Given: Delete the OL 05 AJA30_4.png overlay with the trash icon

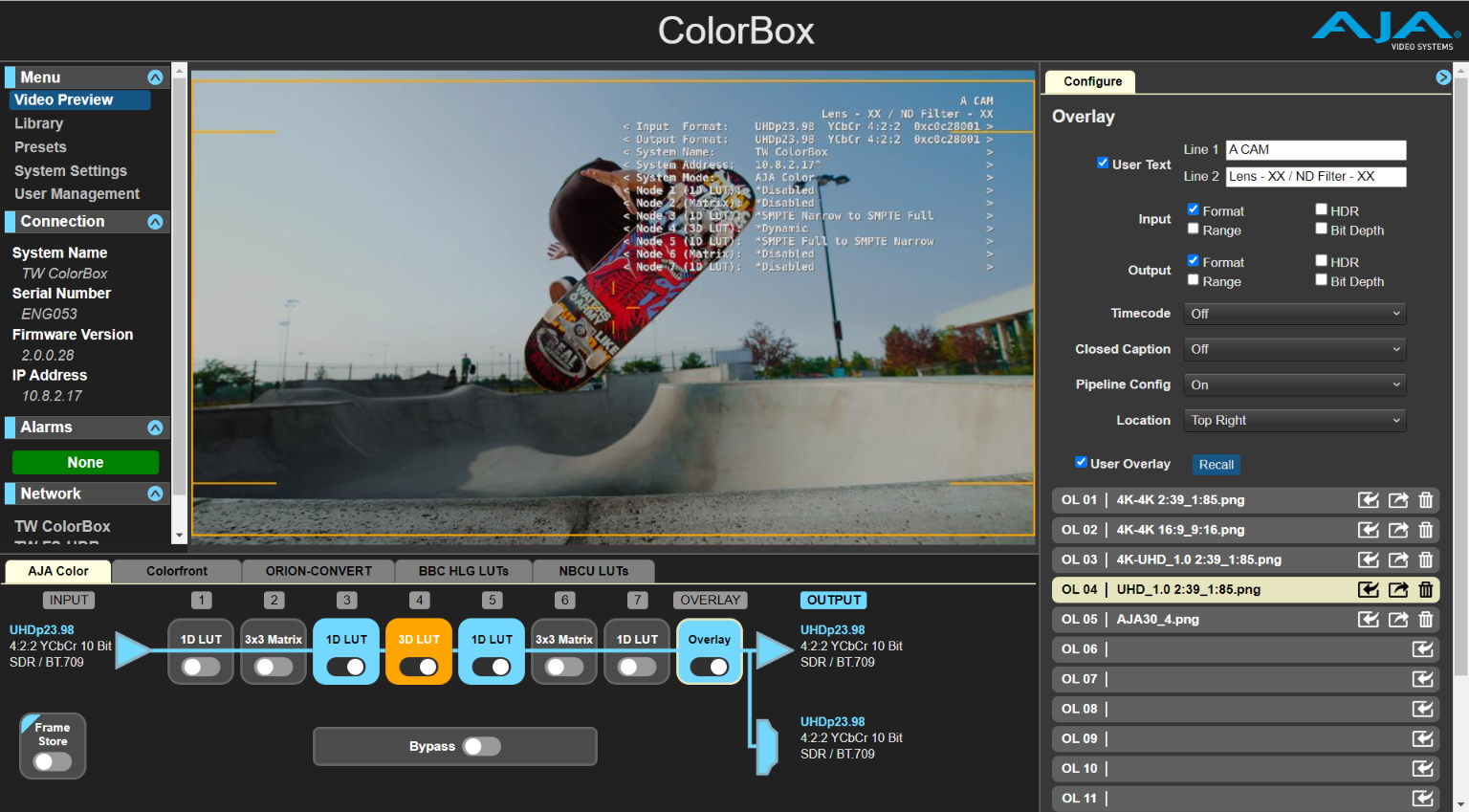Looking at the screenshot, I should pos(1426,619).
